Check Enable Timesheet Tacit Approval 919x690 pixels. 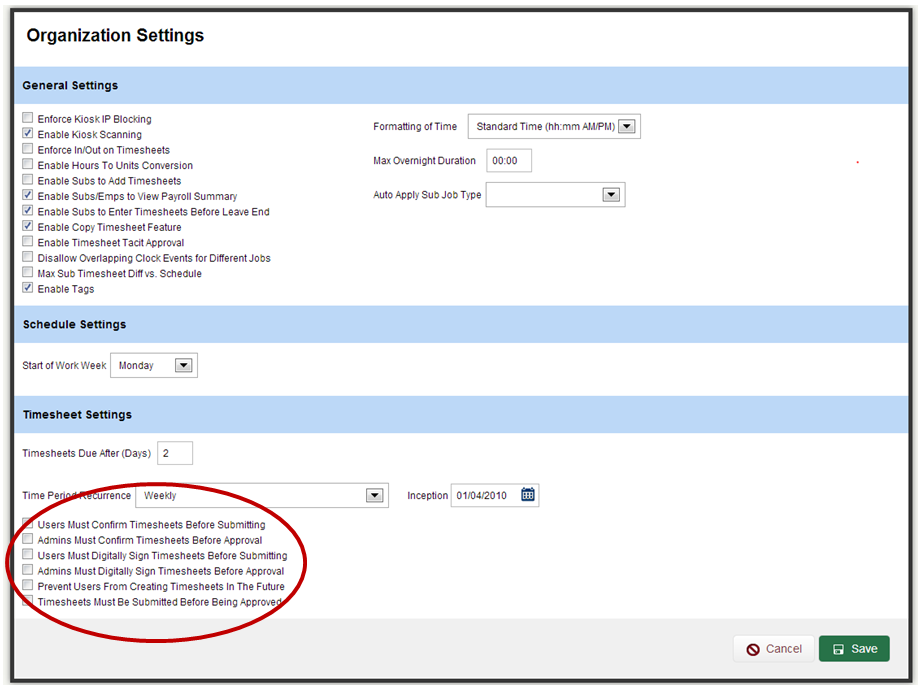pyautogui.click(x=28, y=241)
